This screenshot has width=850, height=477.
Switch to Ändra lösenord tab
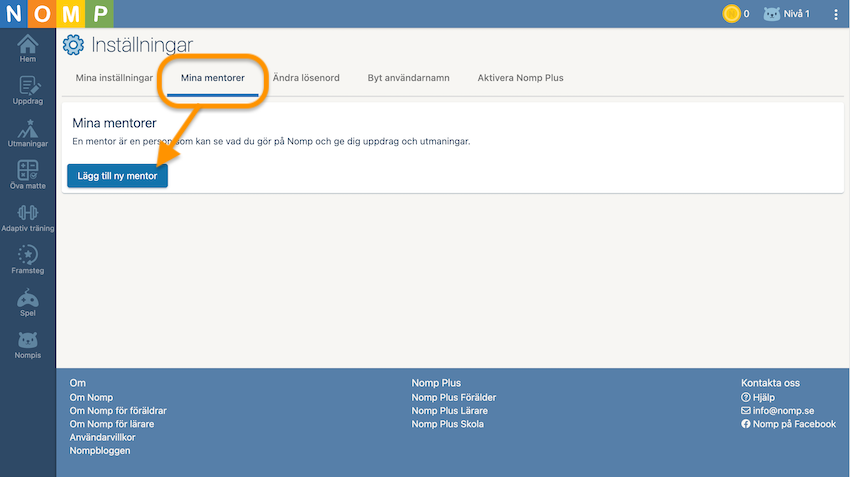click(x=306, y=78)
